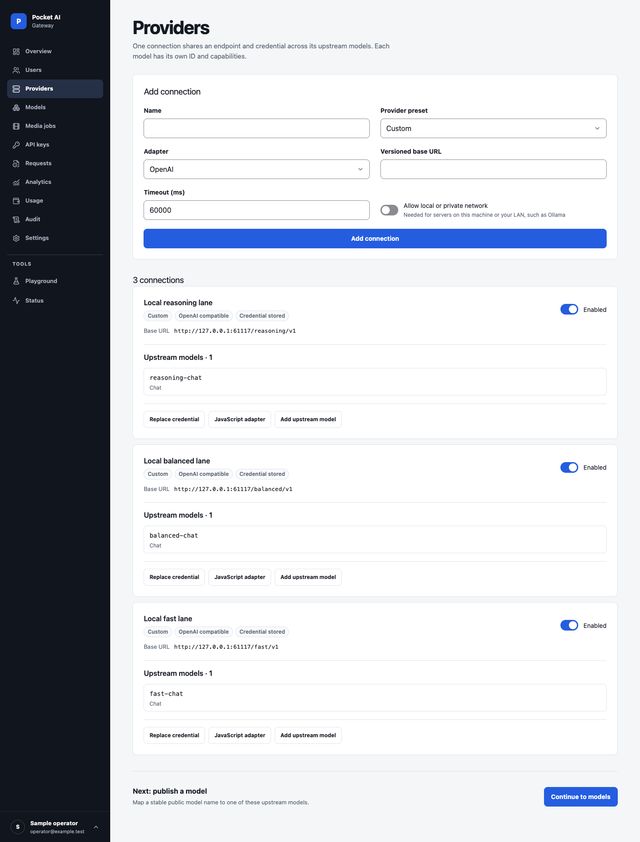
Task: Open the Usage page
Action: point(55,201)
